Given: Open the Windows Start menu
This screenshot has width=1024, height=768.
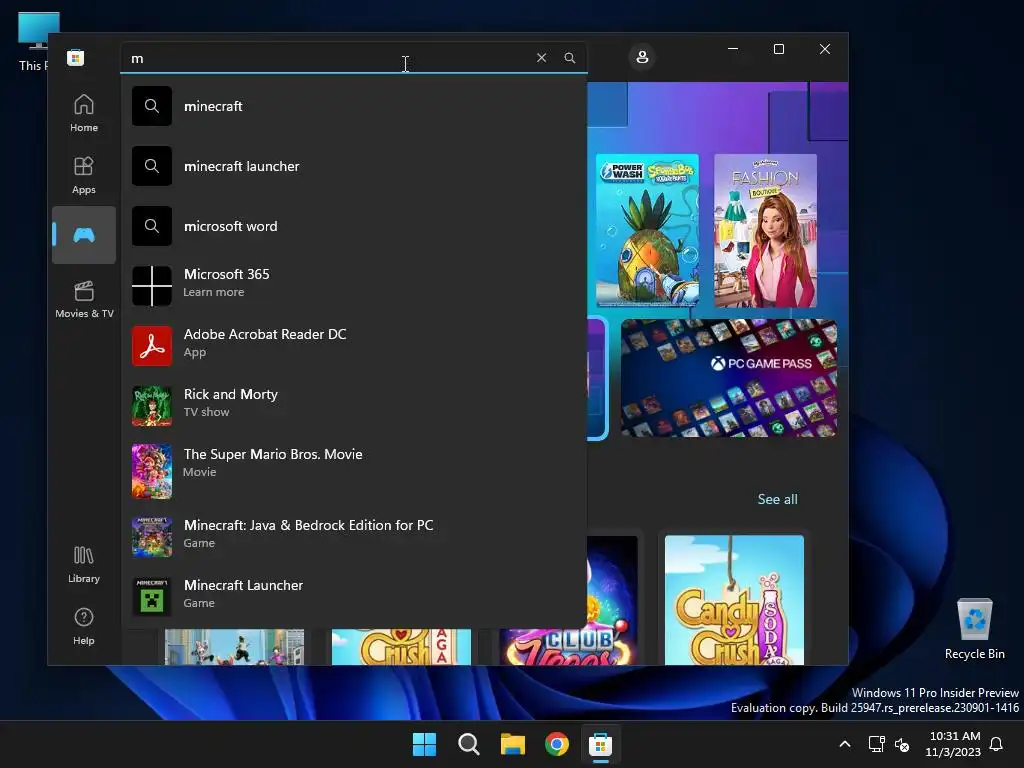Looking at the screenshot, I should (424, 744).
